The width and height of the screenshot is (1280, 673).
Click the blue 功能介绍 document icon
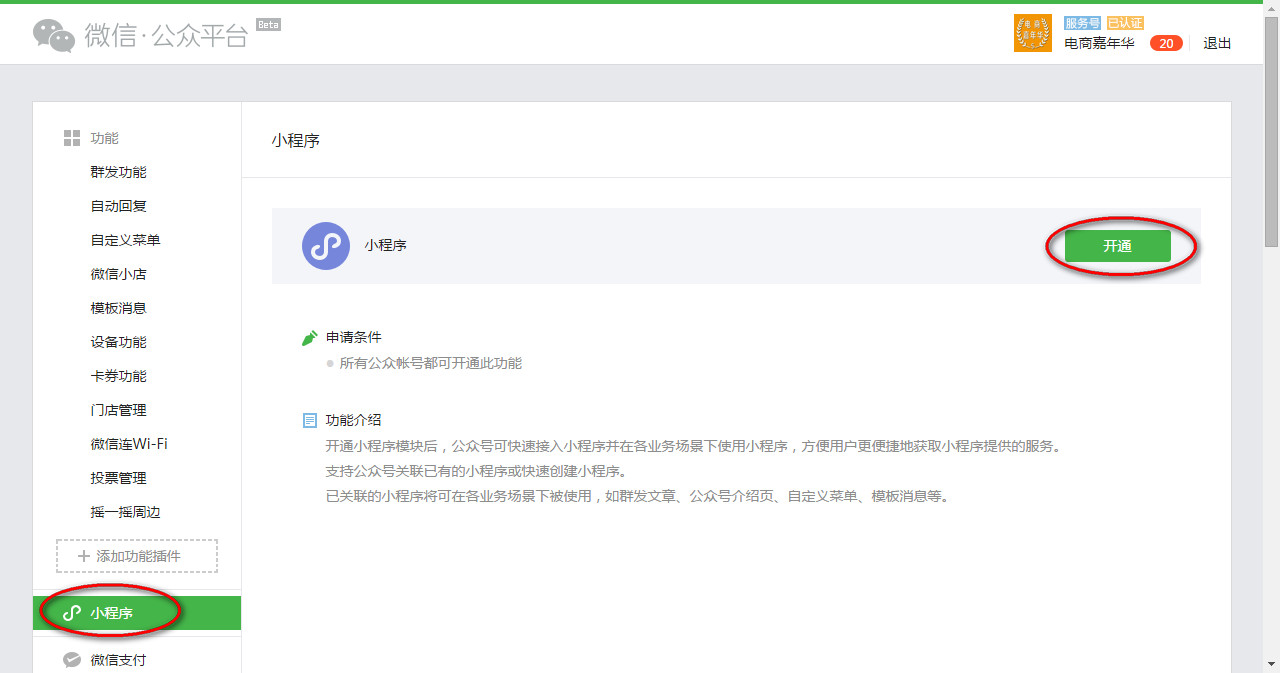click(x=310, y=421)
